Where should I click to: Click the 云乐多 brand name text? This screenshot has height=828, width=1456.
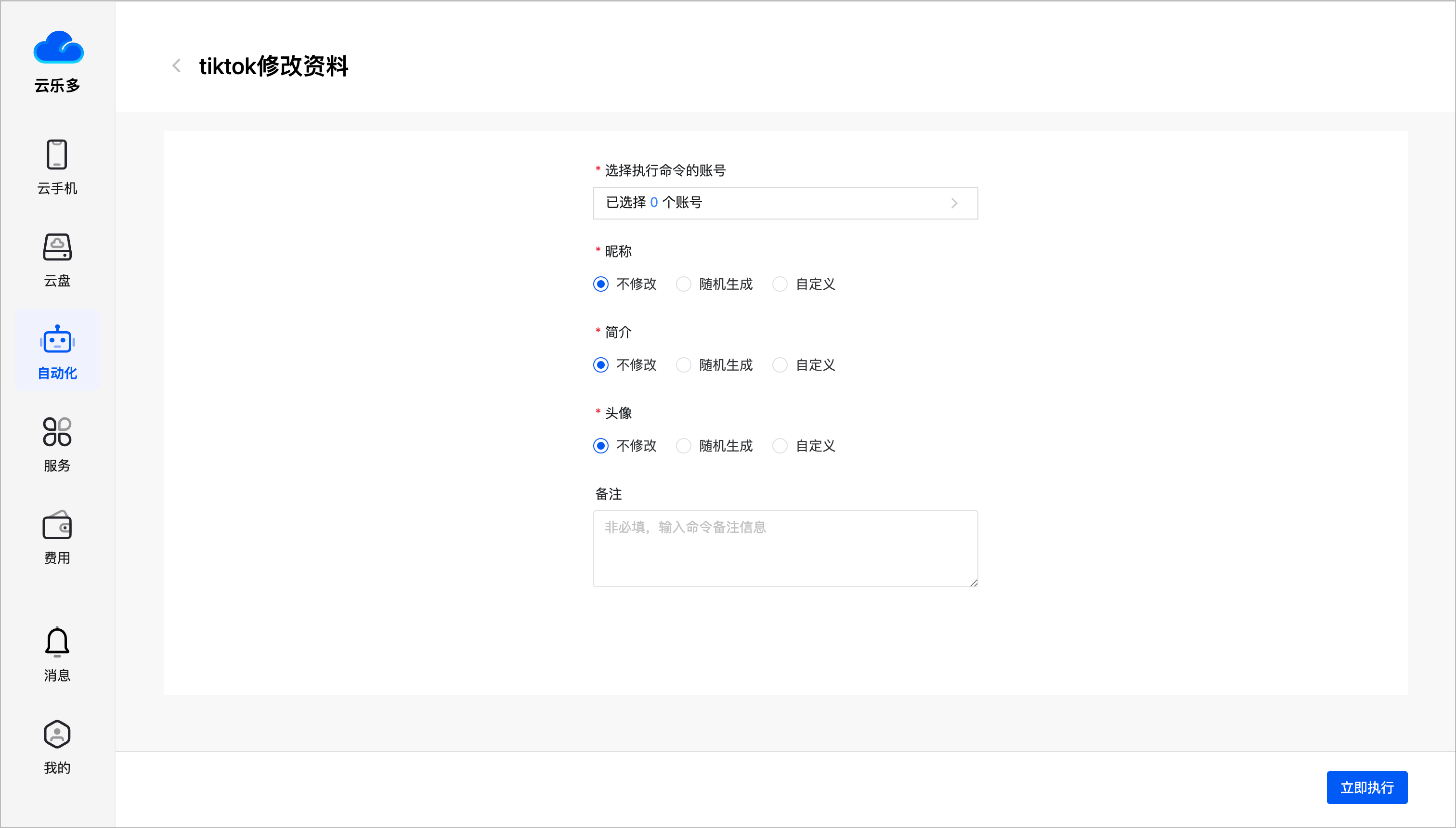(57, 85)
